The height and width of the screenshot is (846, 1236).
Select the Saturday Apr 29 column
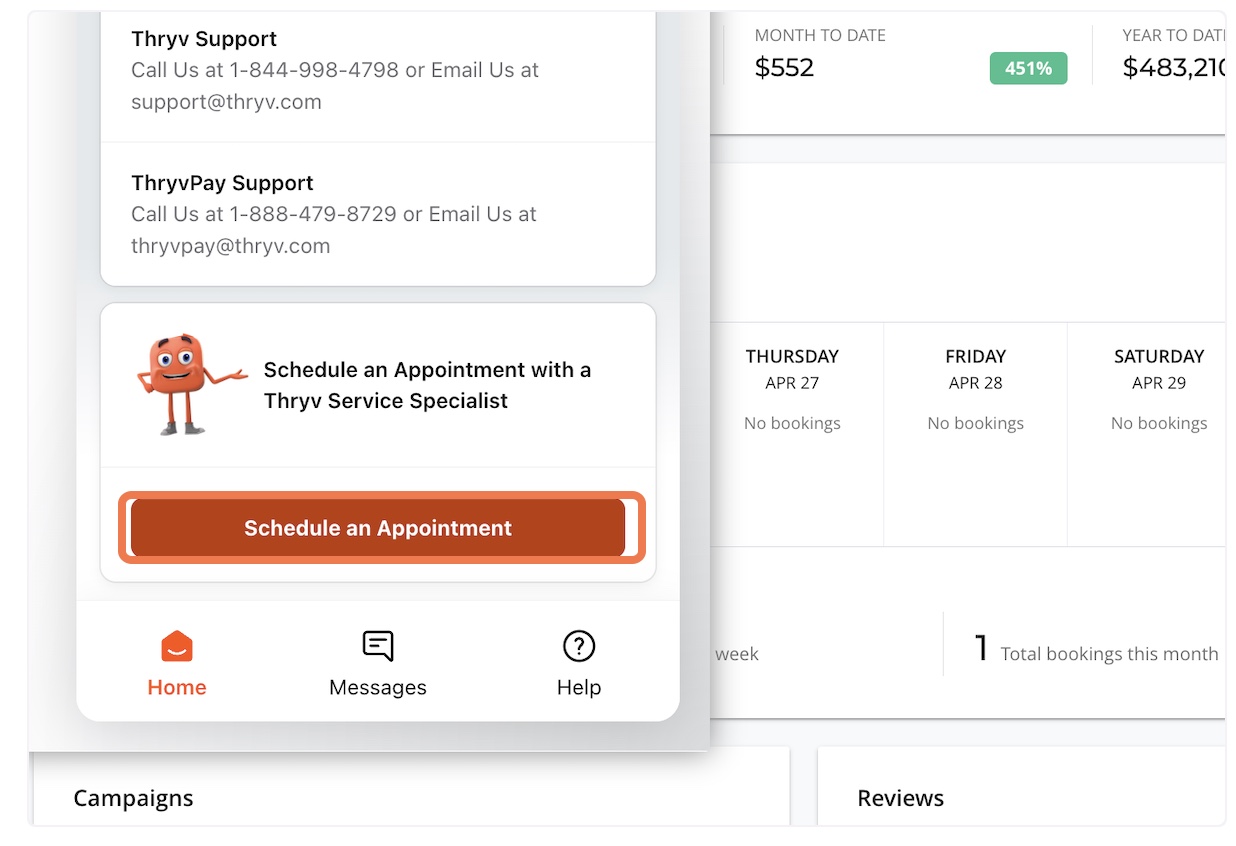[x=1148, y=434]
